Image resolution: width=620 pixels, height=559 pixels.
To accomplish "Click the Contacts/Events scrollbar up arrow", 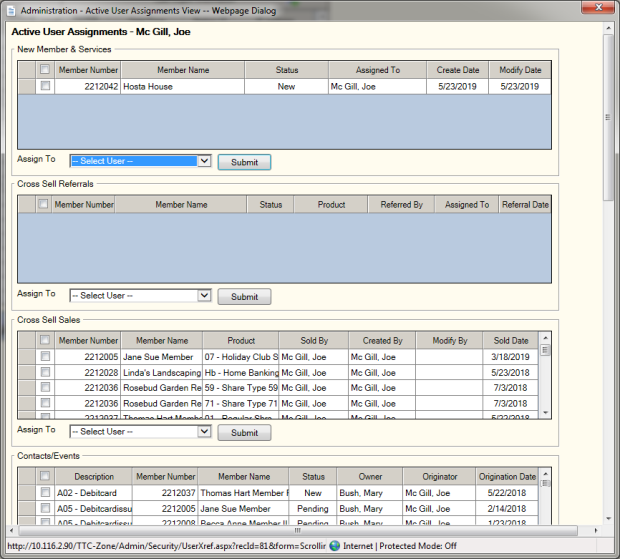I will (x=545, y=474).
